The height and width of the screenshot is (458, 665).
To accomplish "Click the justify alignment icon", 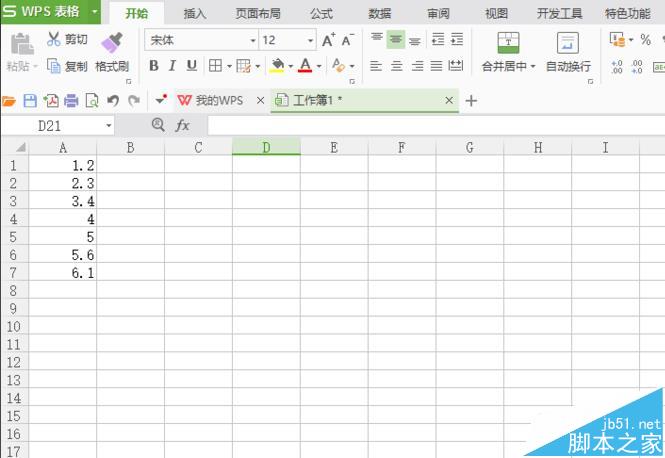I will (x=436, y=66).
